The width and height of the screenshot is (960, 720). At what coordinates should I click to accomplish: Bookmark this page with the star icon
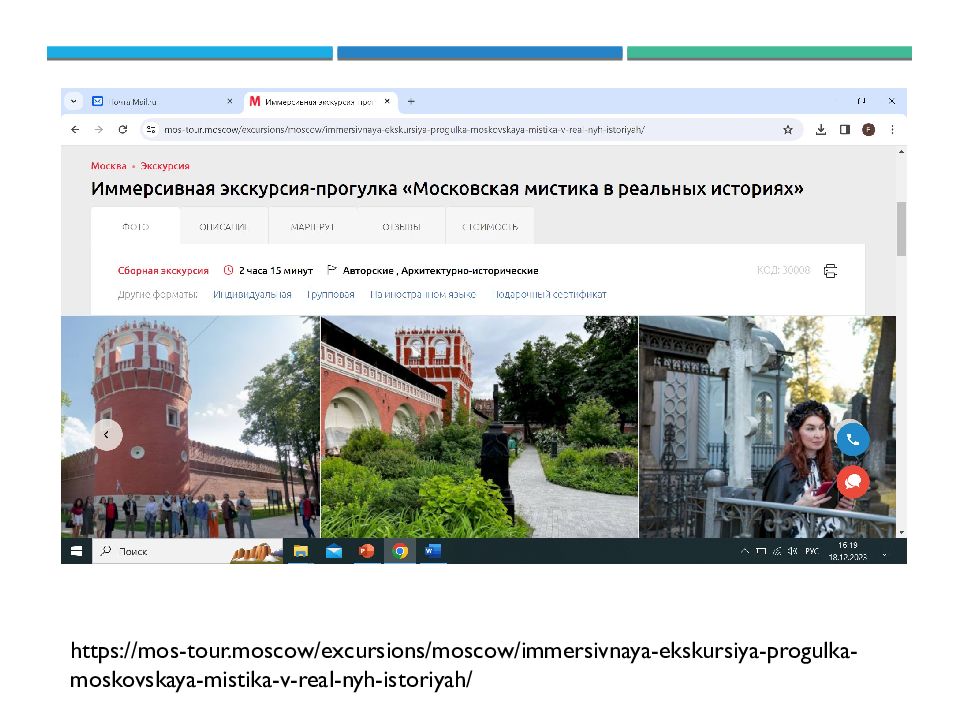(x=788, y=129)
